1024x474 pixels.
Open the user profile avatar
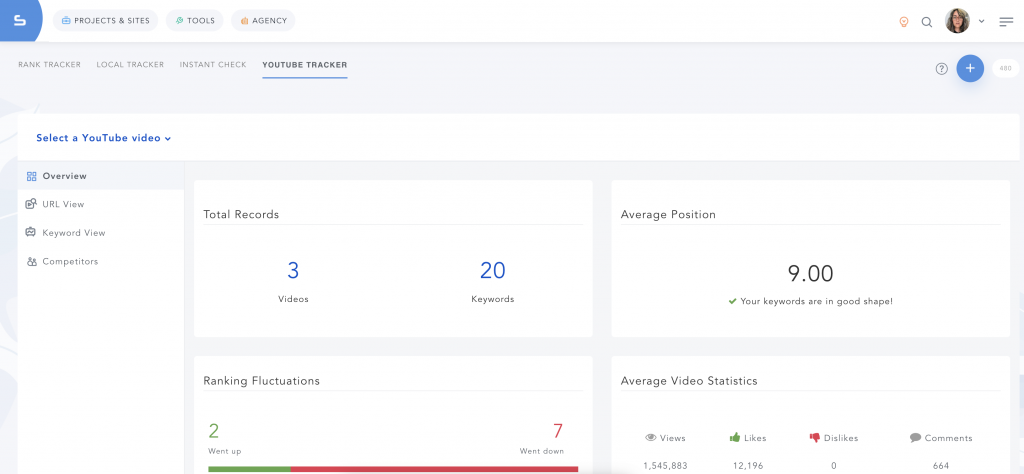957,21
